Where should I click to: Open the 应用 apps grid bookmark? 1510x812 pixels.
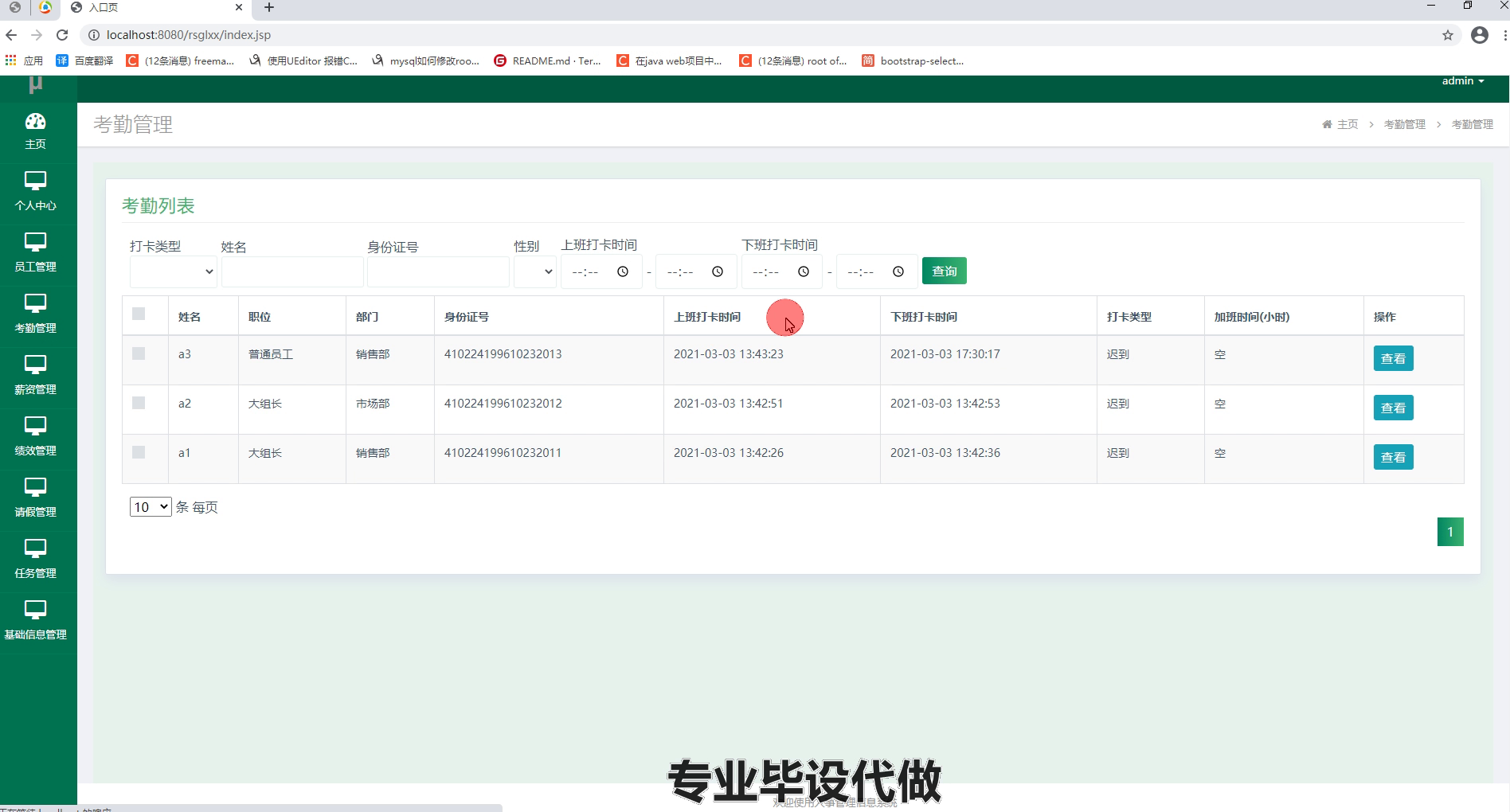[x=24, y=61]
